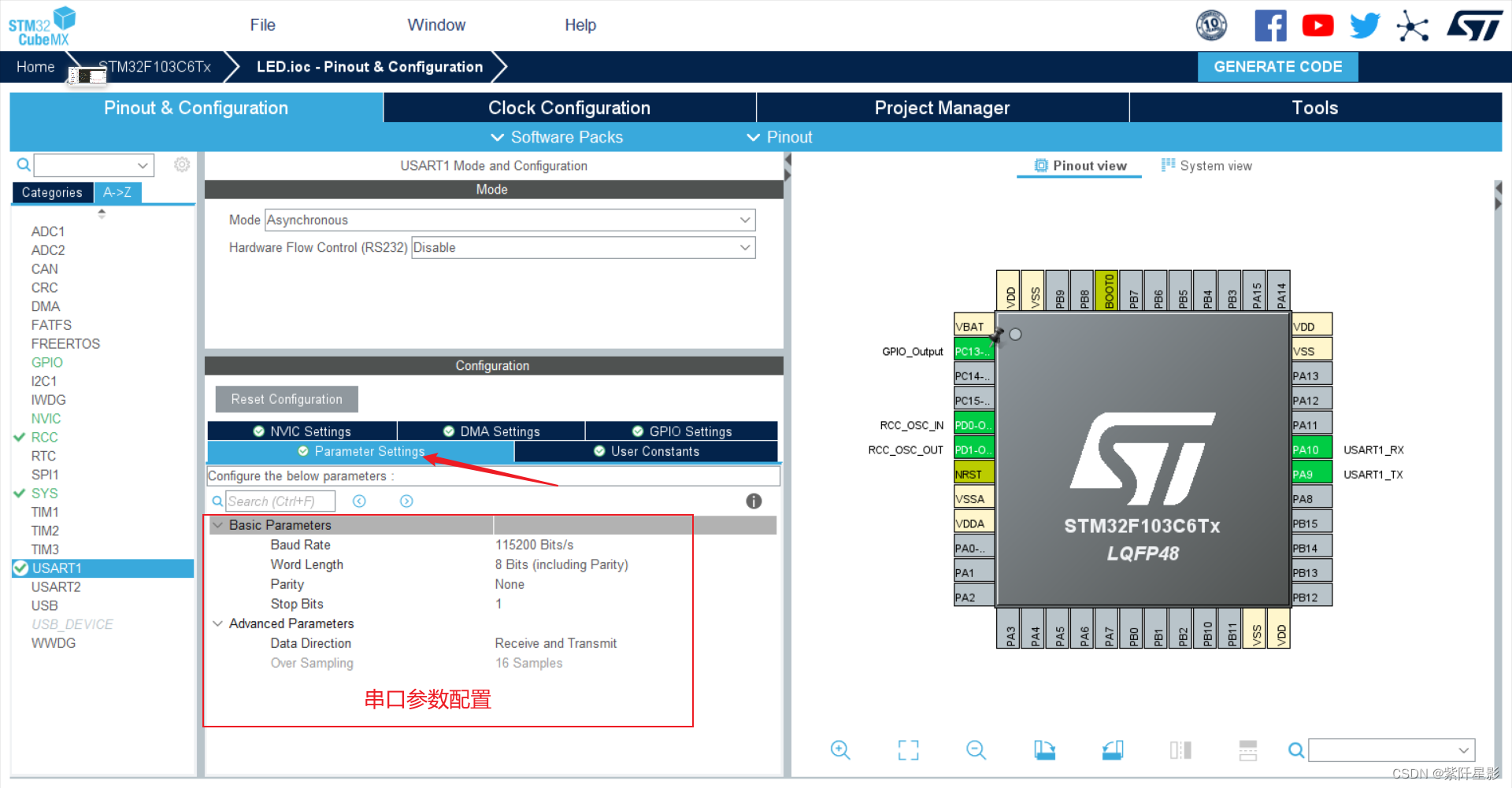Open the NVIC Settings tab
The height and width of the screenshot is (788, 1512).
tap(302, 431)
